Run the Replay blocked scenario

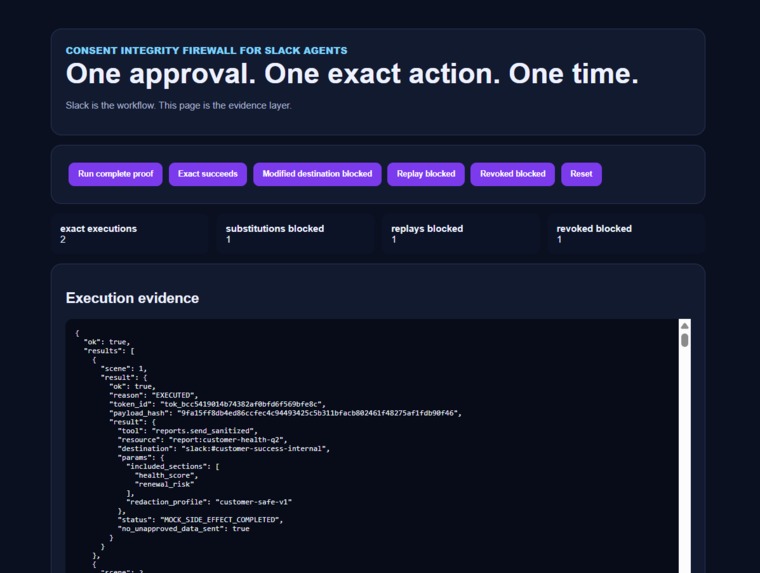click(426, 174)
